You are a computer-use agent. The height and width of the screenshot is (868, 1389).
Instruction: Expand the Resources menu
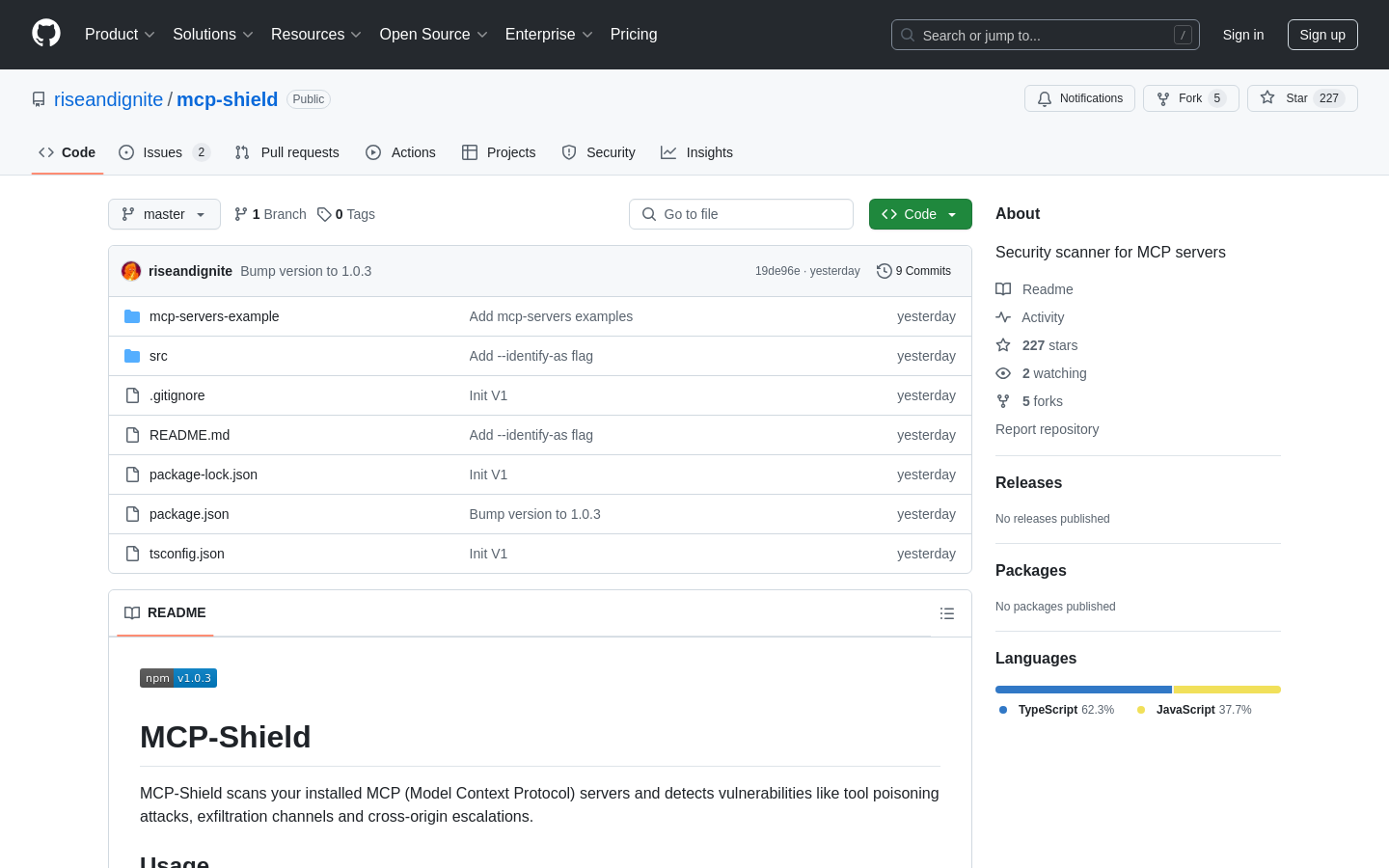(x=316, y=35)
